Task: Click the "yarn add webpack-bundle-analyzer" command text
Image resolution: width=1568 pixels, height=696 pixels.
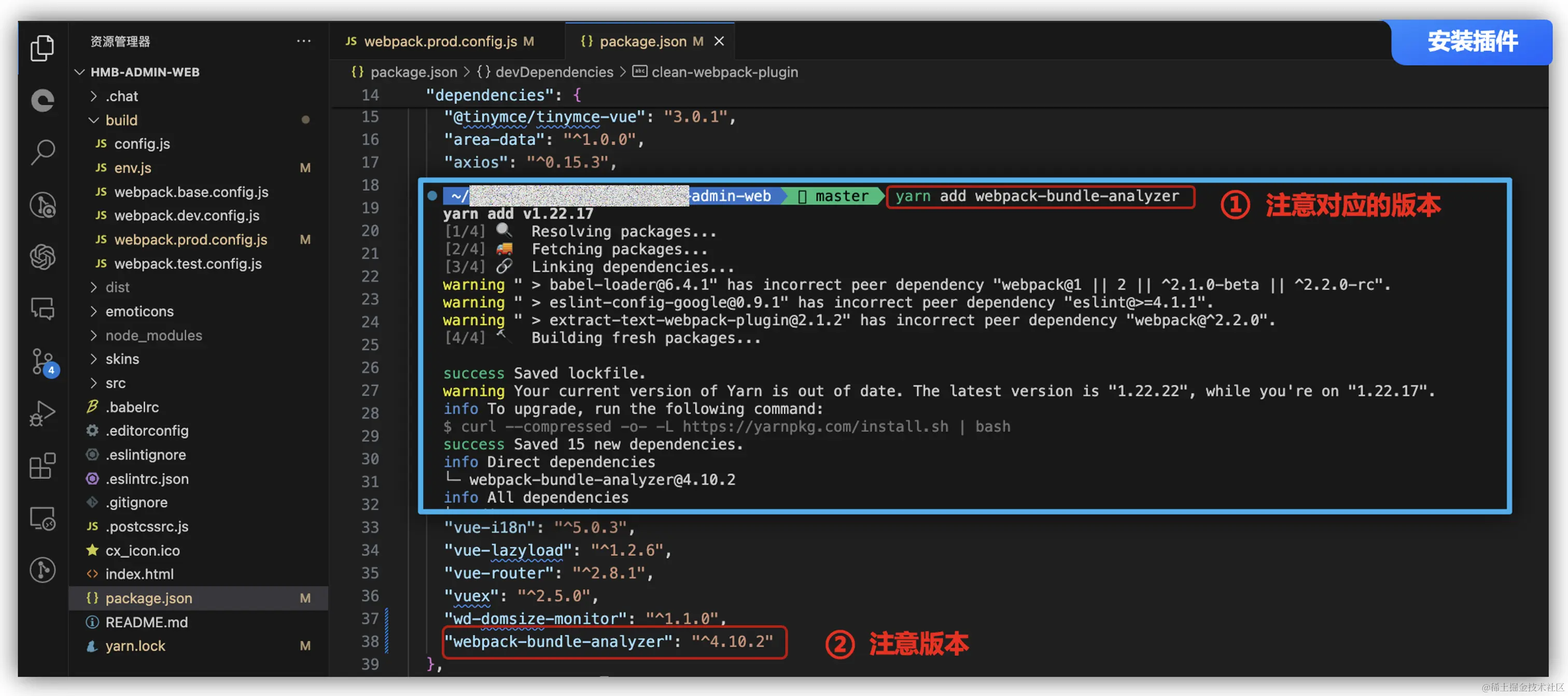Action: (1037, 196)
